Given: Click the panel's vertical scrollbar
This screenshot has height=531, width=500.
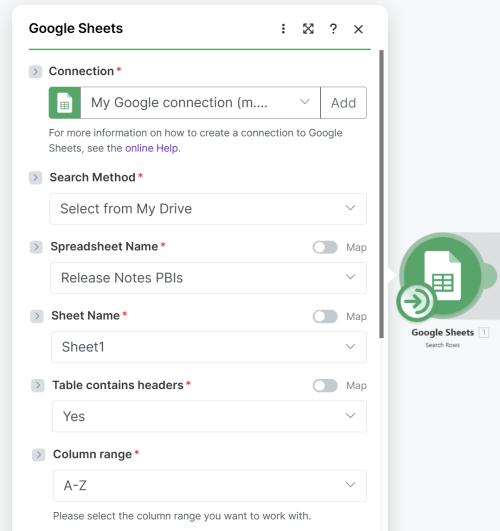Looking at the screenshot, I should 381,194.
